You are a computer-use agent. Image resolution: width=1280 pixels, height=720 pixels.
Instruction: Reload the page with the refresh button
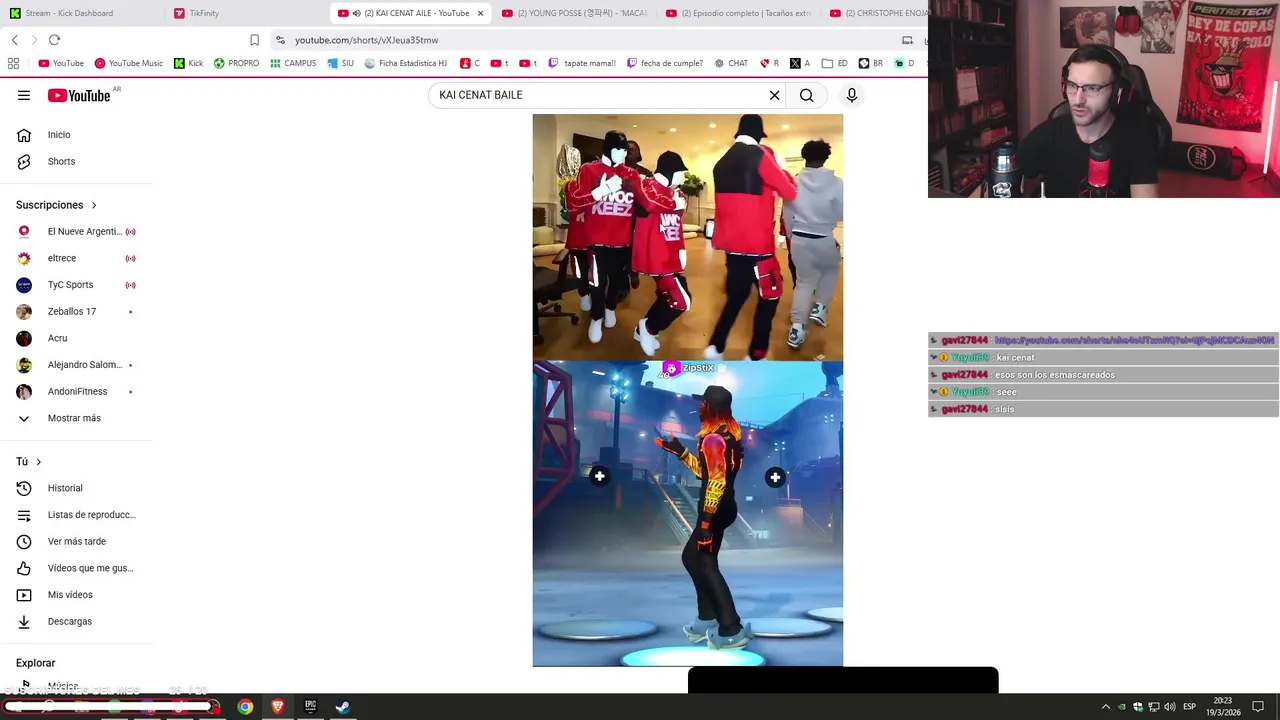click(x=54, y=40)
